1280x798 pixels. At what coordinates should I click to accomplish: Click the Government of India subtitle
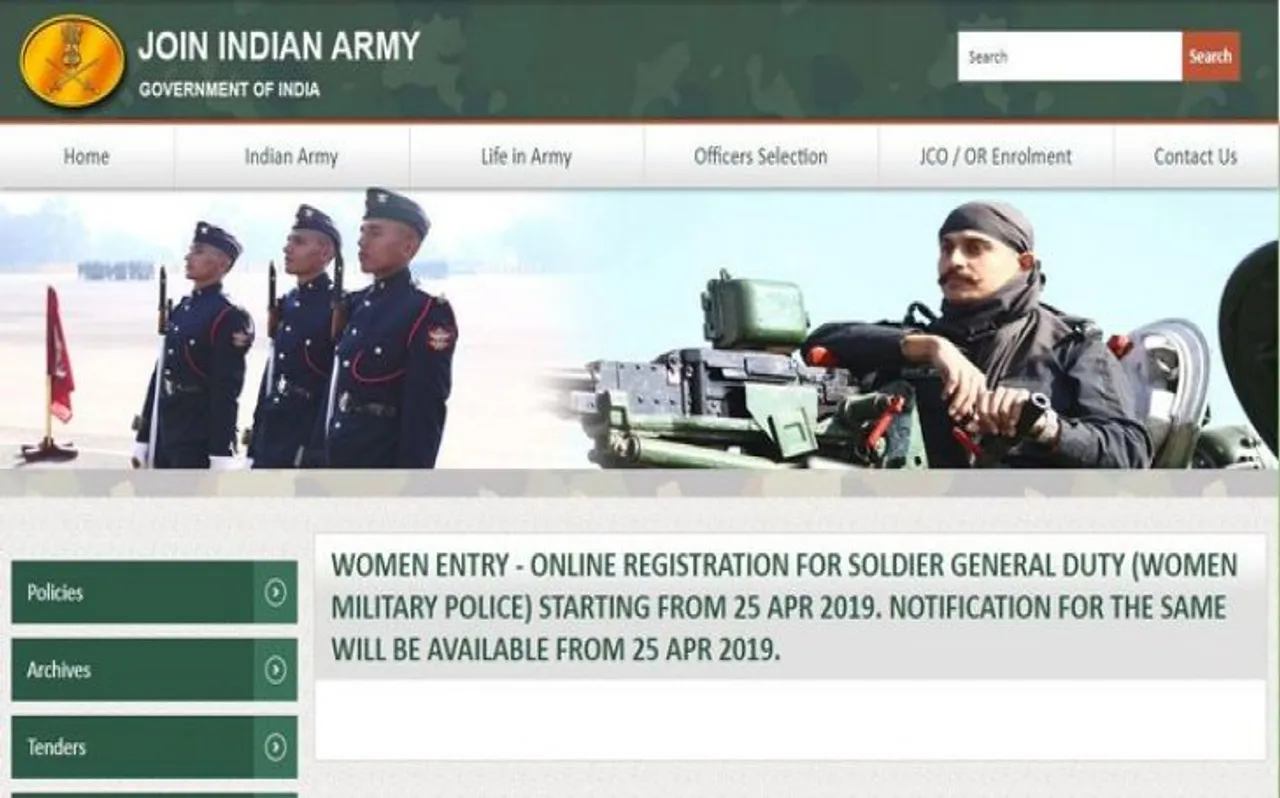point(229,90)
